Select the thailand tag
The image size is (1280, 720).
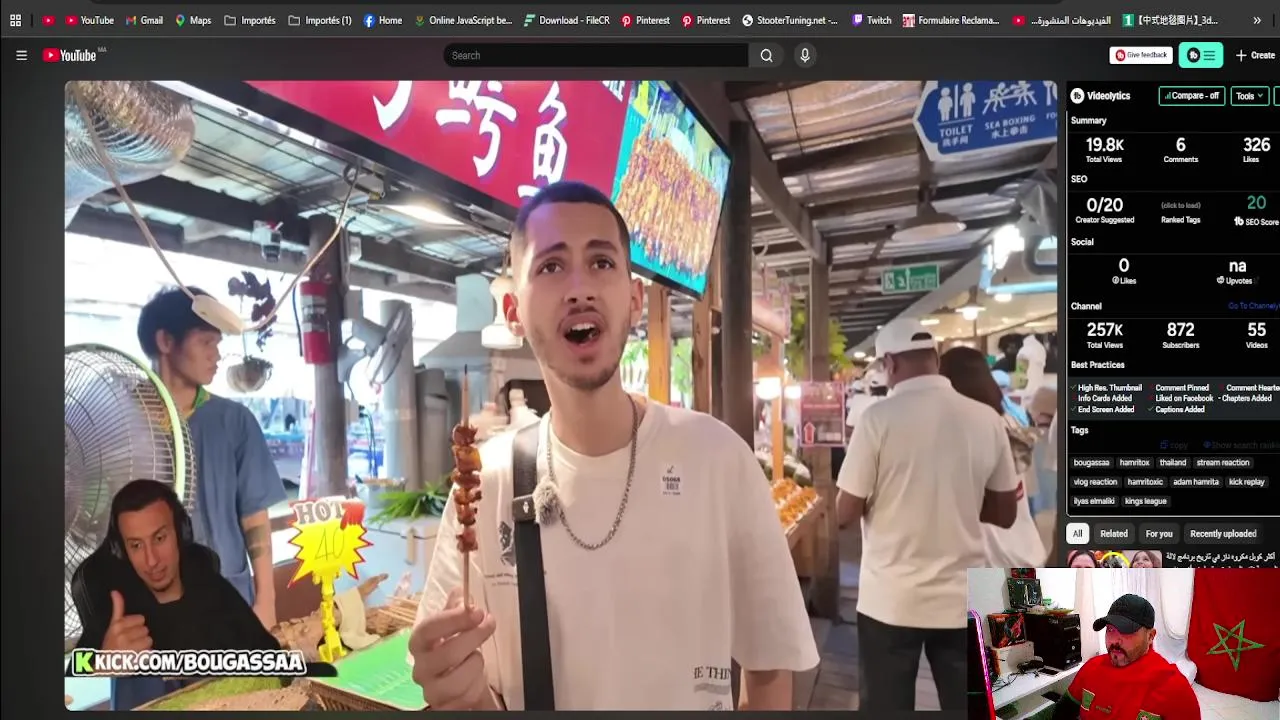coord(1173,463)
